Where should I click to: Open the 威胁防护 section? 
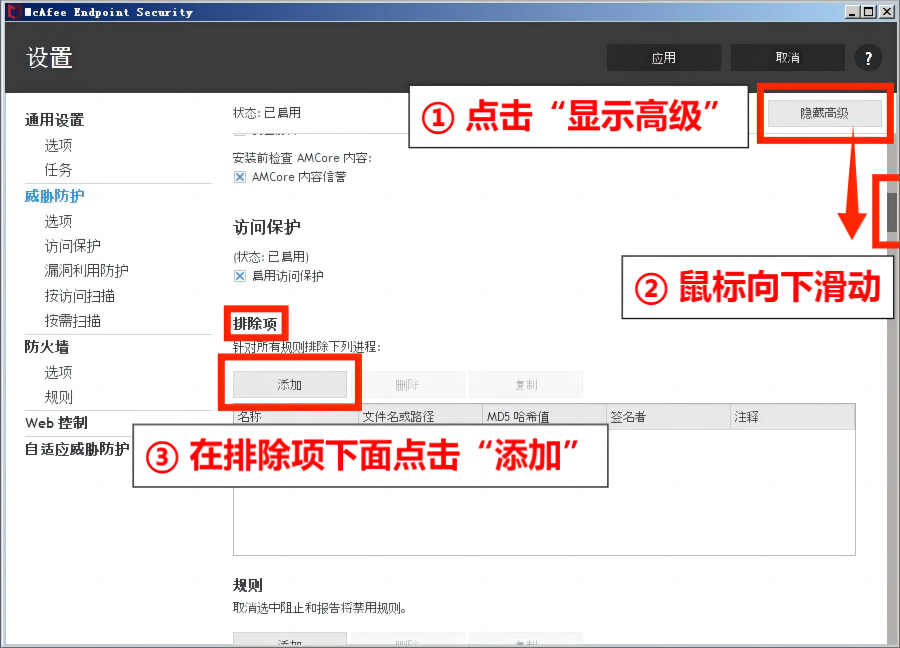[x=55, y=196]
